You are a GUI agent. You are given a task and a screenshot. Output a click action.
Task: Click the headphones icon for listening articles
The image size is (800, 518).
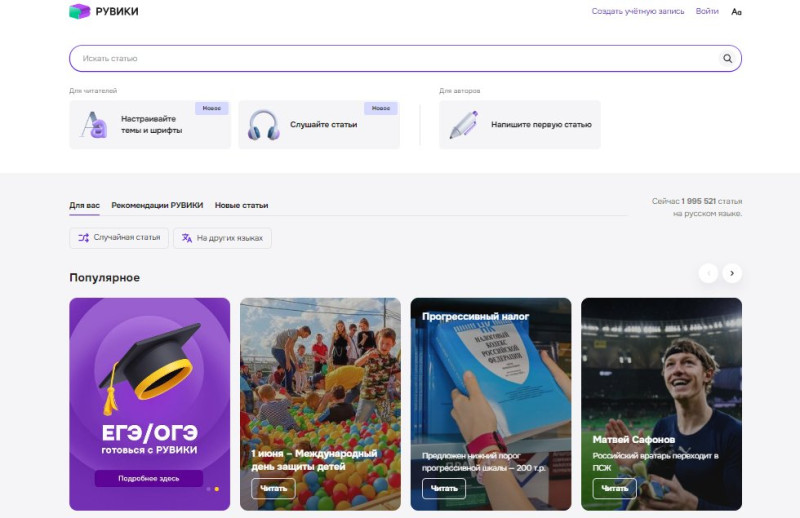[x=263, y=125]
